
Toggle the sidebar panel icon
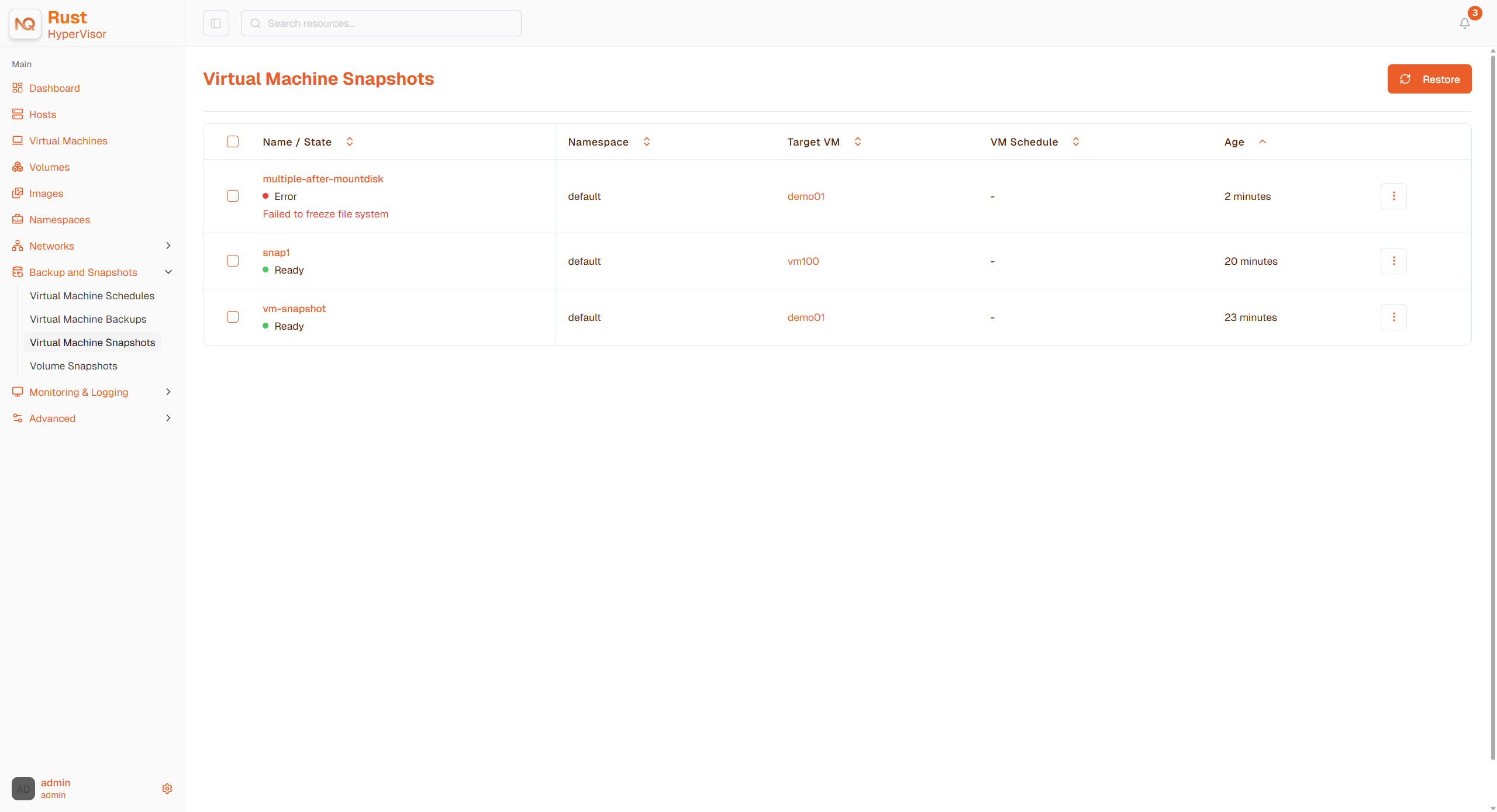tap(216, 23)
